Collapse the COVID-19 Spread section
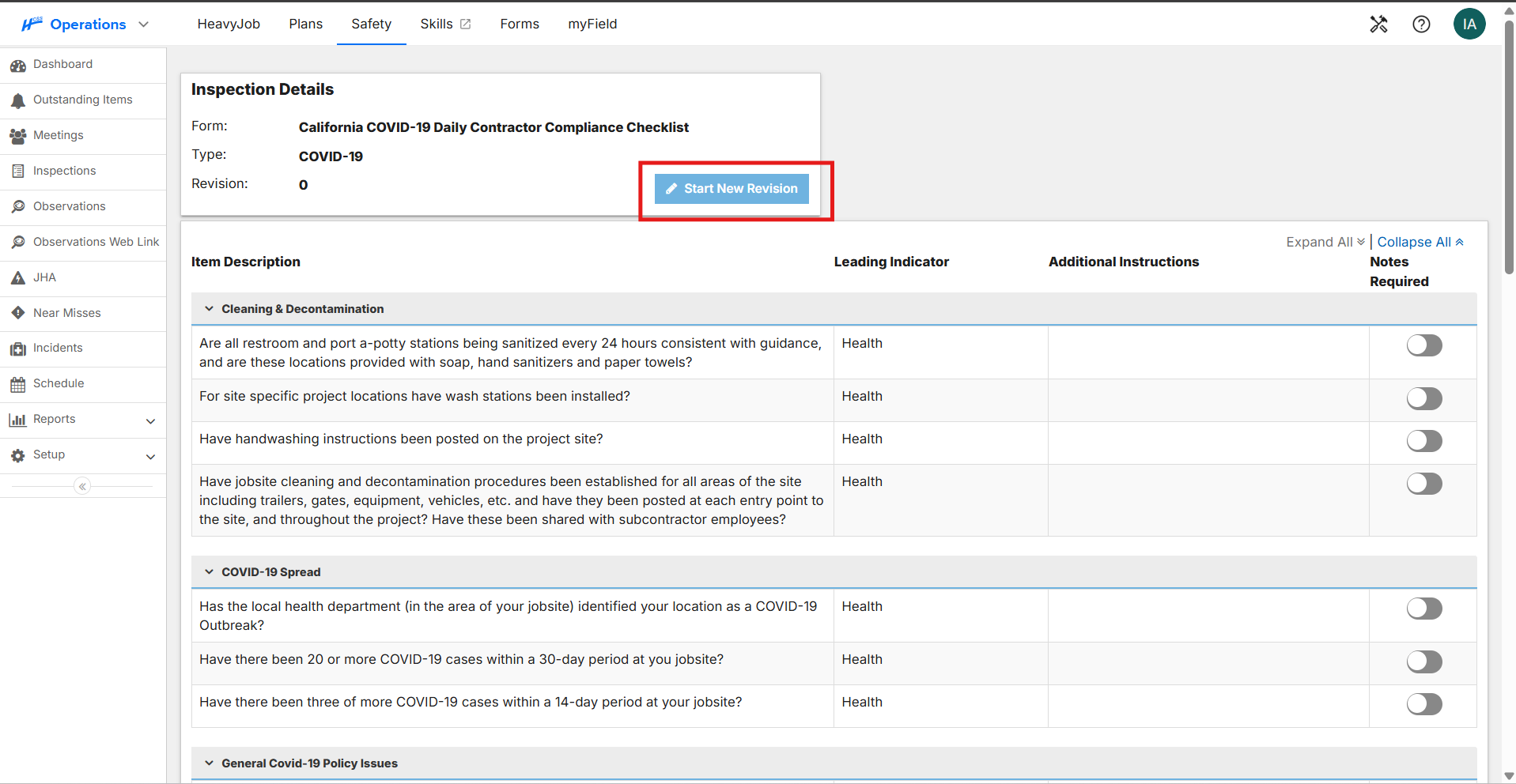This screenshot has width=1516, height=784. 209,572
